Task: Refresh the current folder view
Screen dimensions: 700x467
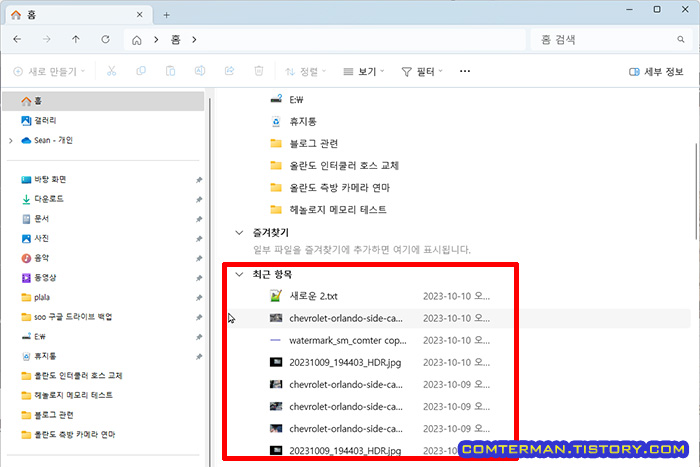Action: [x=105, y=39]
